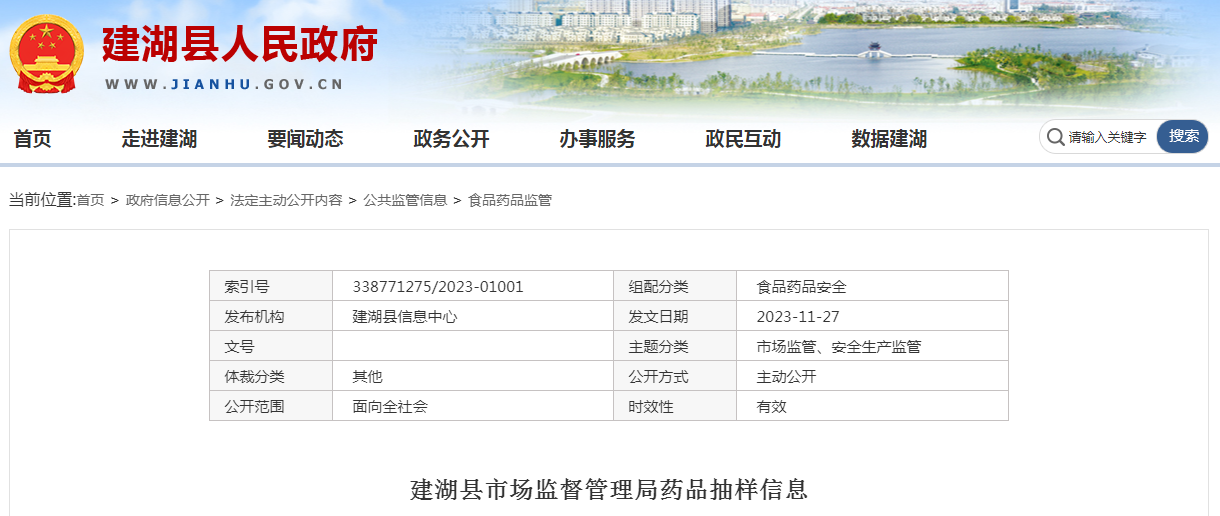The height and width of the screenshot is (516, 1220).
Task: Open the 走进建湖 nav menu
Action: tap(159, 139)
